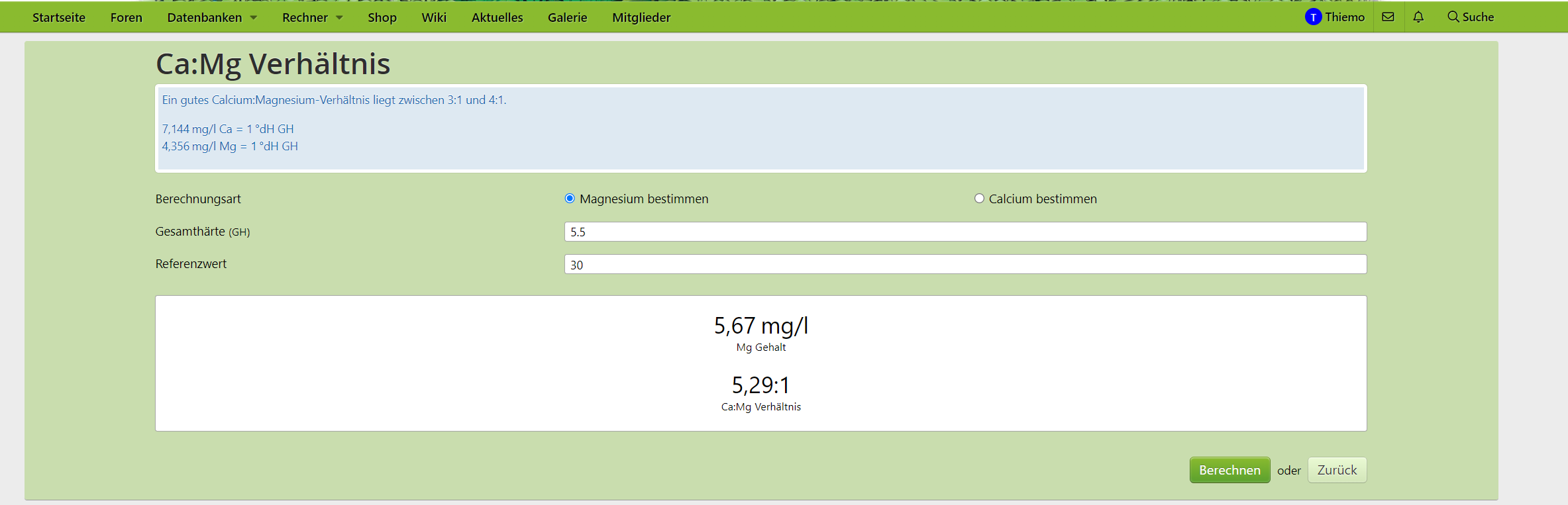Click the search magnifier icon

coord(1453,17)
